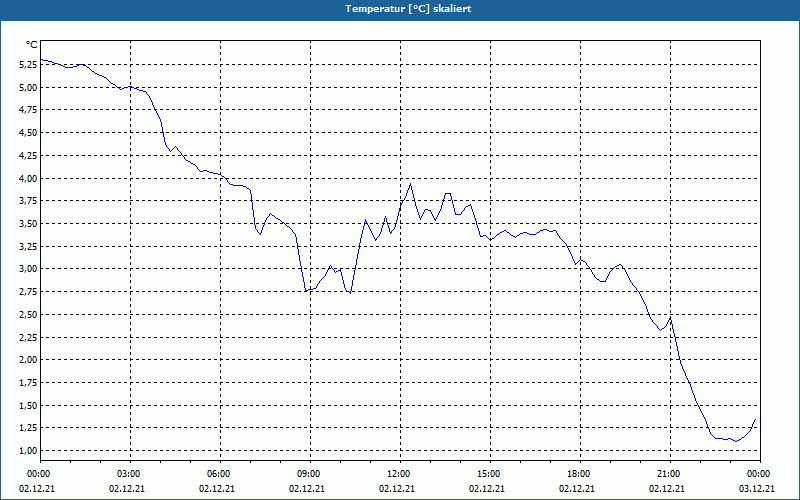Screen dimensions: 800x500
Task: Click the 3,00 y-axis value
Action: pyautogui.click(x=28, y=269)
